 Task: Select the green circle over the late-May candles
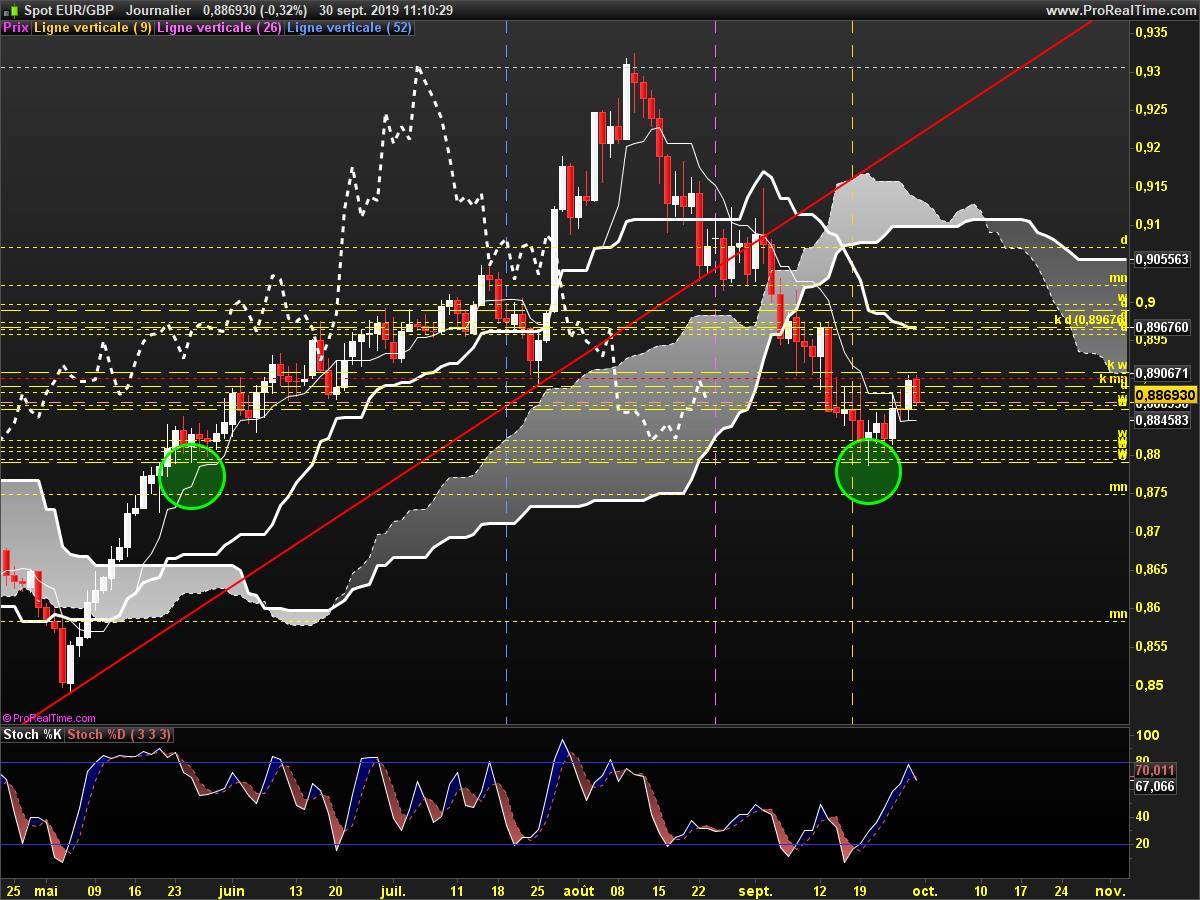coord(192,476)
